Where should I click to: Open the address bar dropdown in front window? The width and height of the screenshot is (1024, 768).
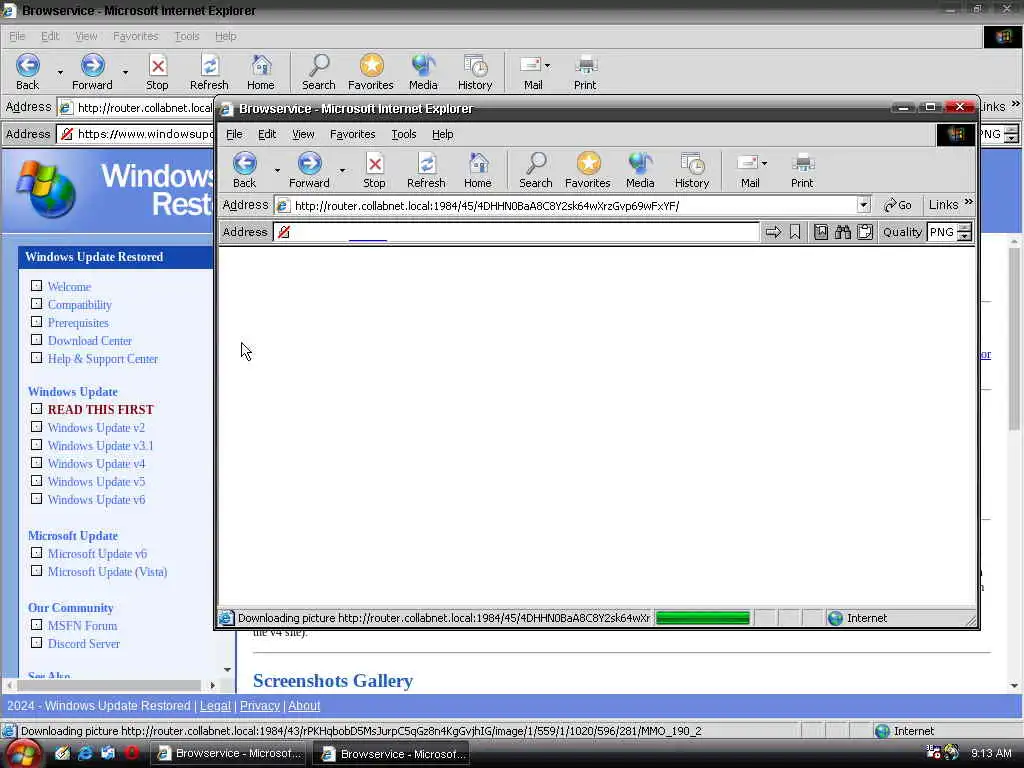tap(863, 205)
